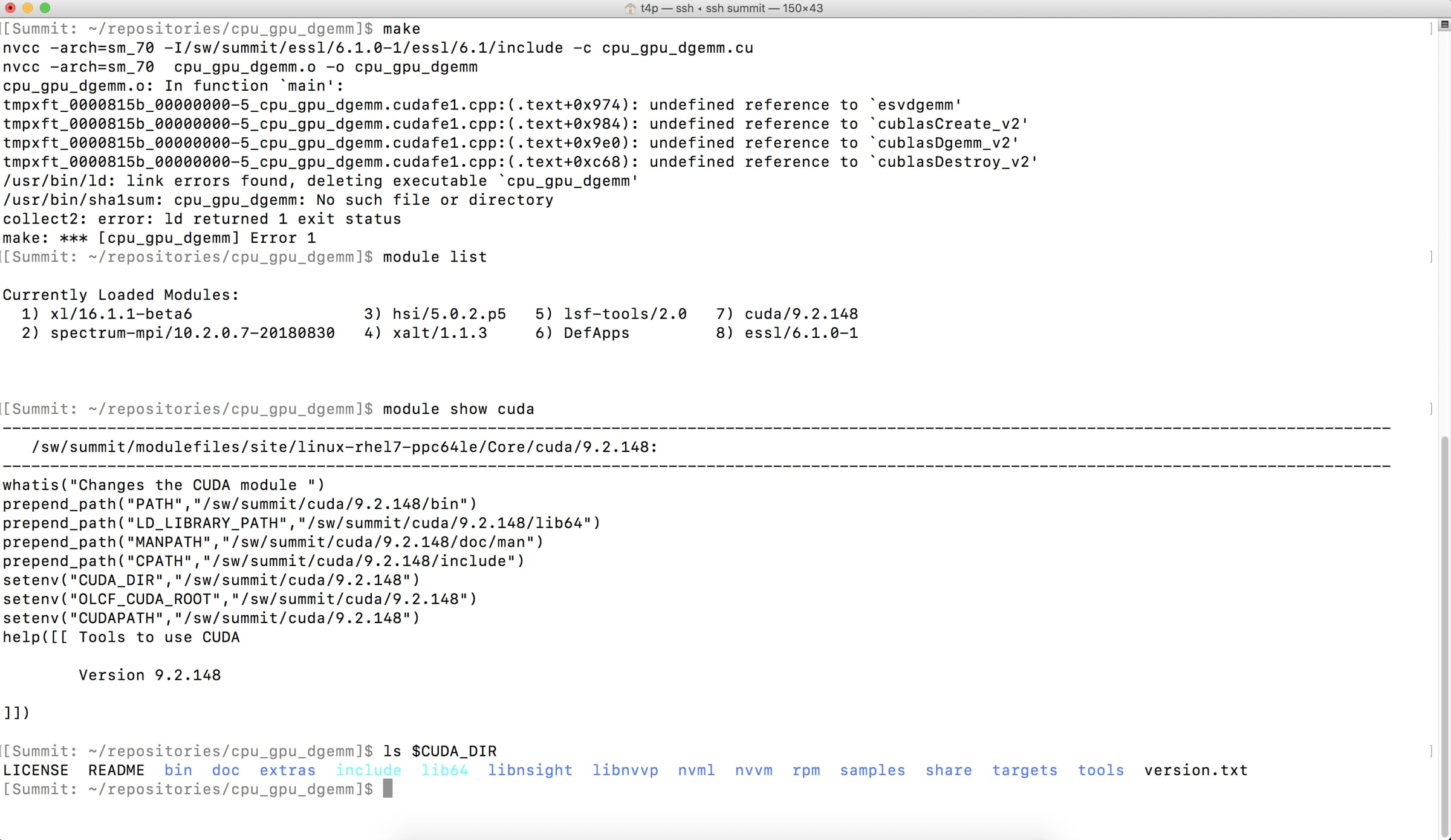Viewport: 1451px width, 840px height.
Task: Click the mark bracket beside 'module show cuda' line
Action: pos(1431,409)
